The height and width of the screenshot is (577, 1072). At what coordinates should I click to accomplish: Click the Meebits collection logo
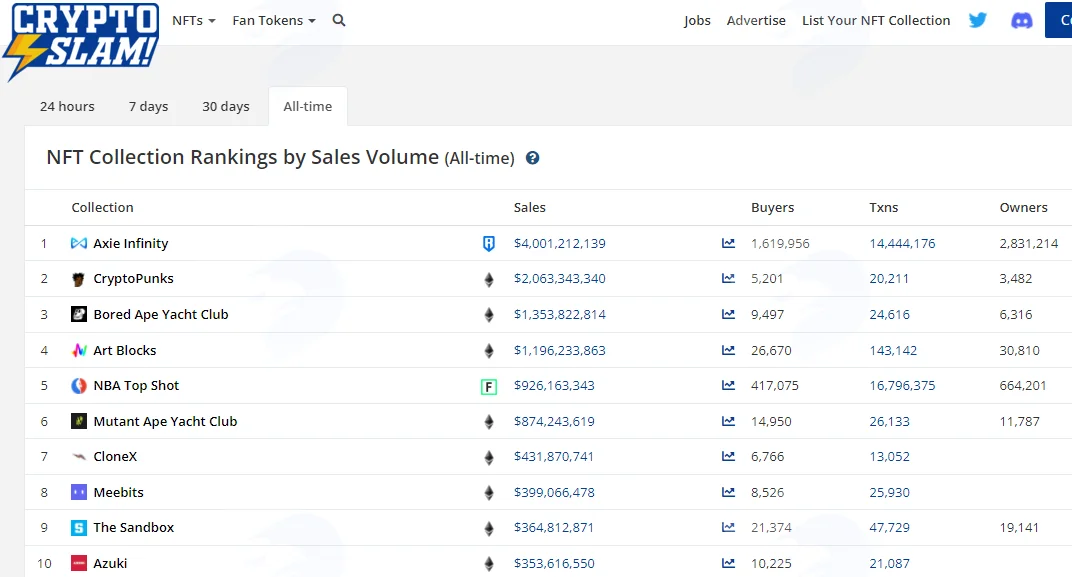pos(79,492)
